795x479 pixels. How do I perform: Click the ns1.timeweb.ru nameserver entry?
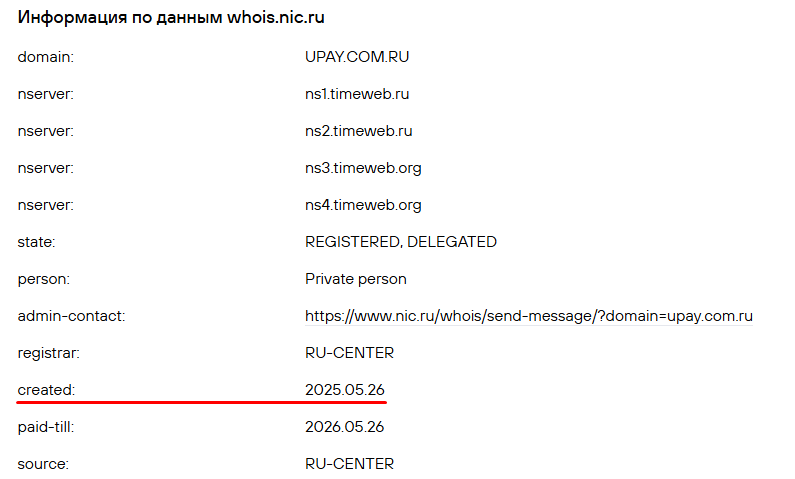click(357, 94)
